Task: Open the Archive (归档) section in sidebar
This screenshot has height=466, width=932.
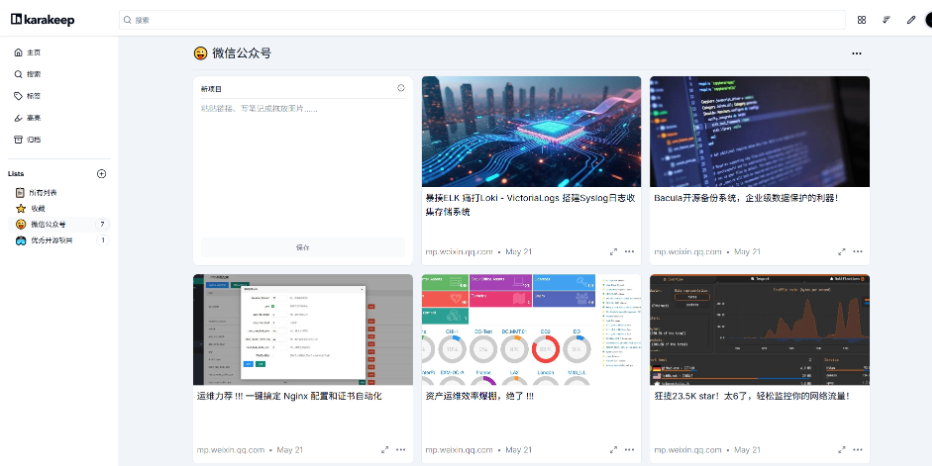Action: click(33, 140)
